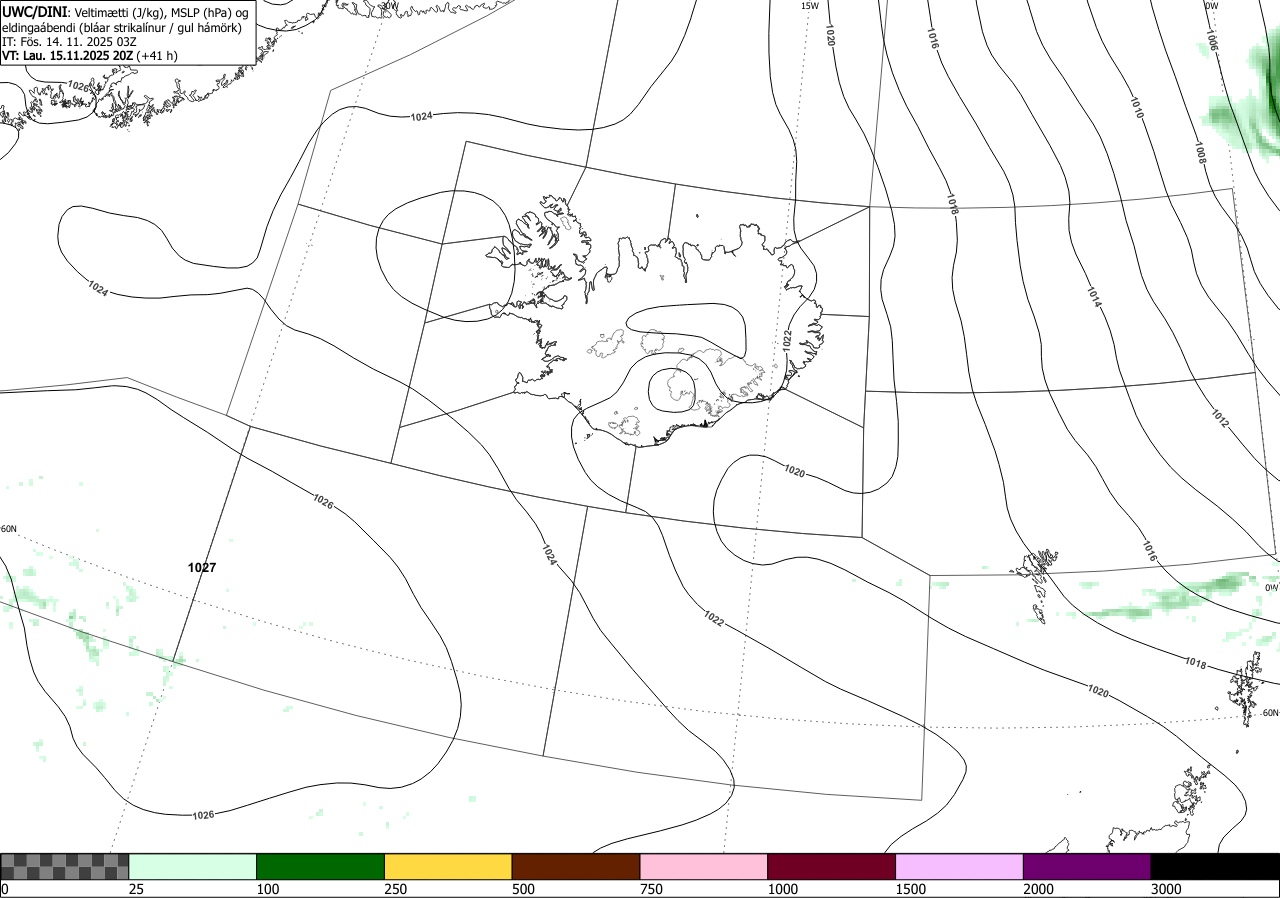Image resolution: width=1280 pixels, height=898 pixels.
Task: Click the legend value 25
Action: (136, 889)
